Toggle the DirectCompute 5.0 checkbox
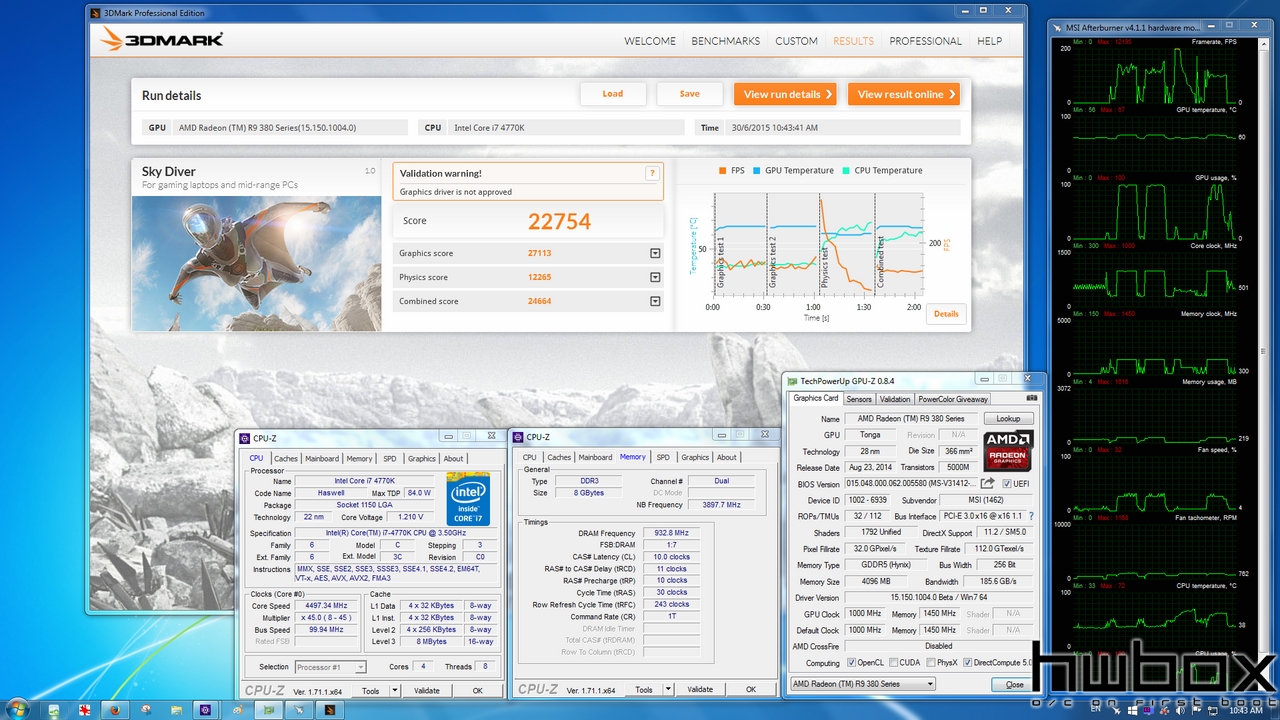 (967, 663)
